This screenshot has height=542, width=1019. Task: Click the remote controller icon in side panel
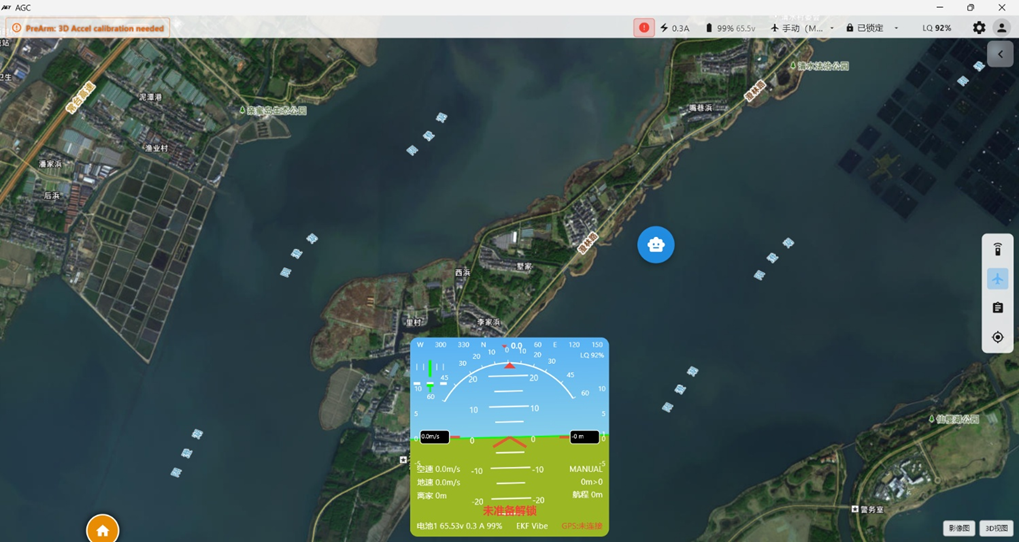(997, 250)
